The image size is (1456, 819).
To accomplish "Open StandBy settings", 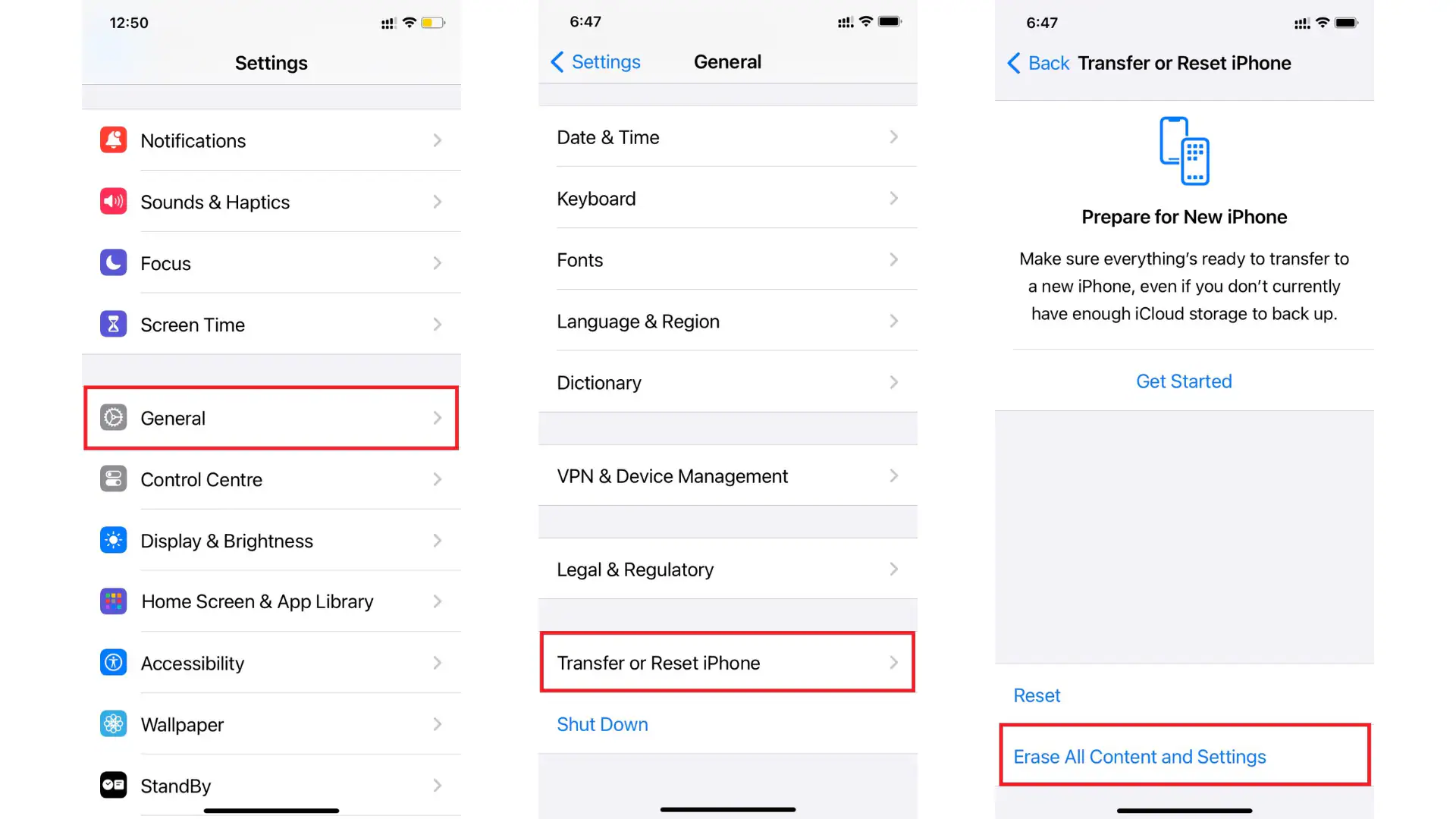I will coord(270,785).
